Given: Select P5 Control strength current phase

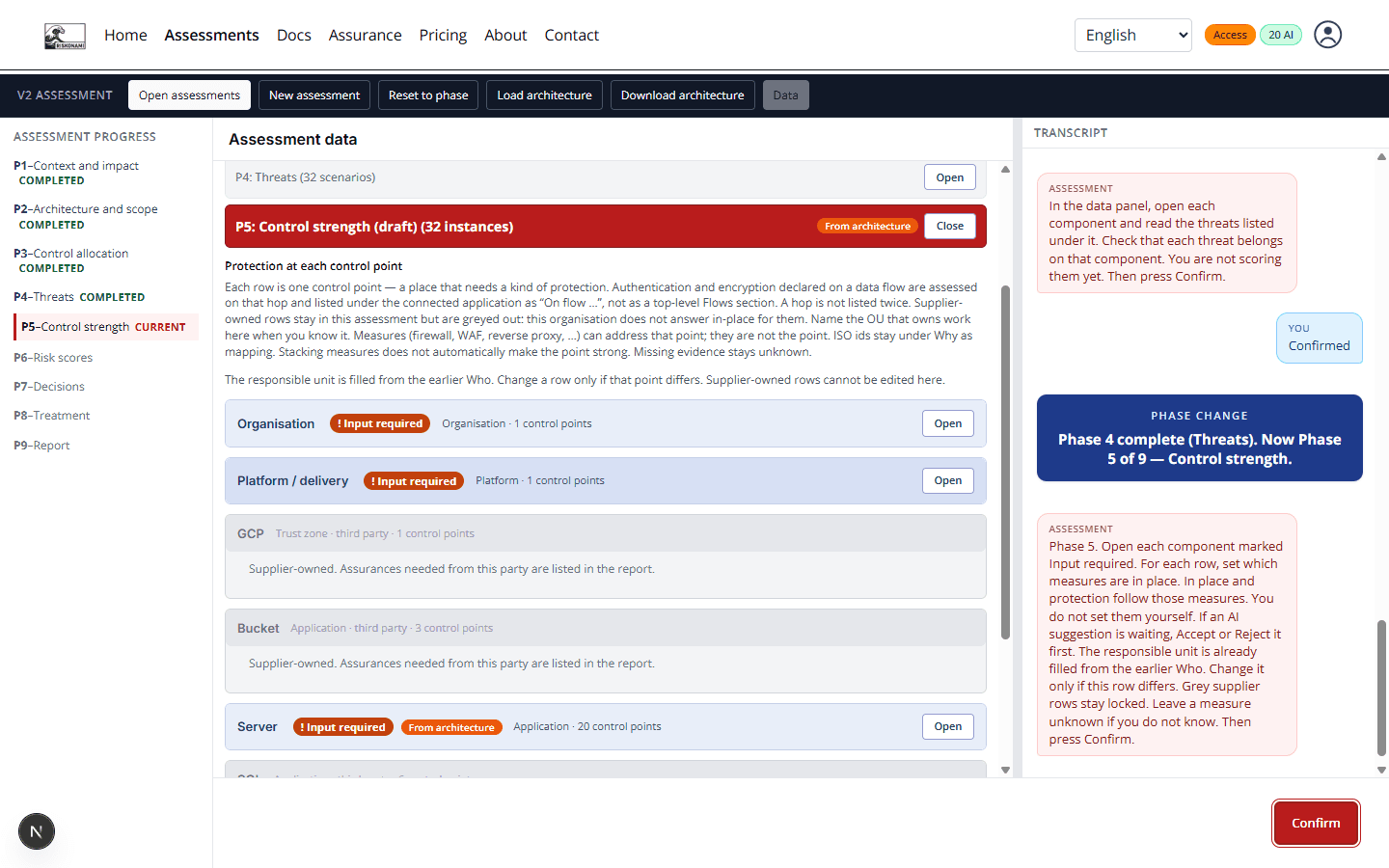Looking at the screenshot, I should click(x=106, y=327).
